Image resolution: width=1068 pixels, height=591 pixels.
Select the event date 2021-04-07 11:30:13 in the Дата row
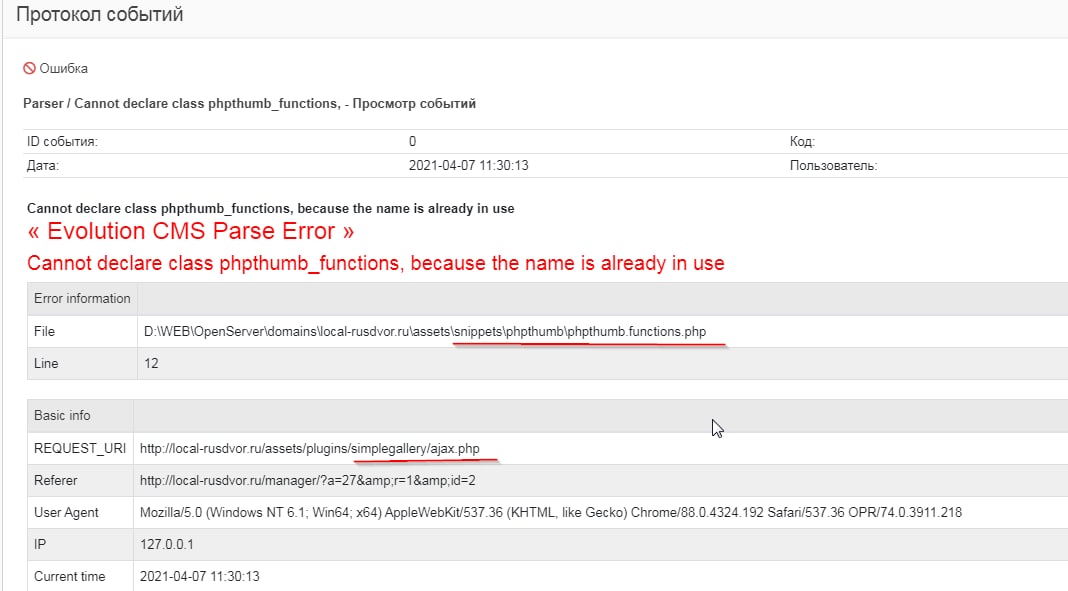coord(469,165)
